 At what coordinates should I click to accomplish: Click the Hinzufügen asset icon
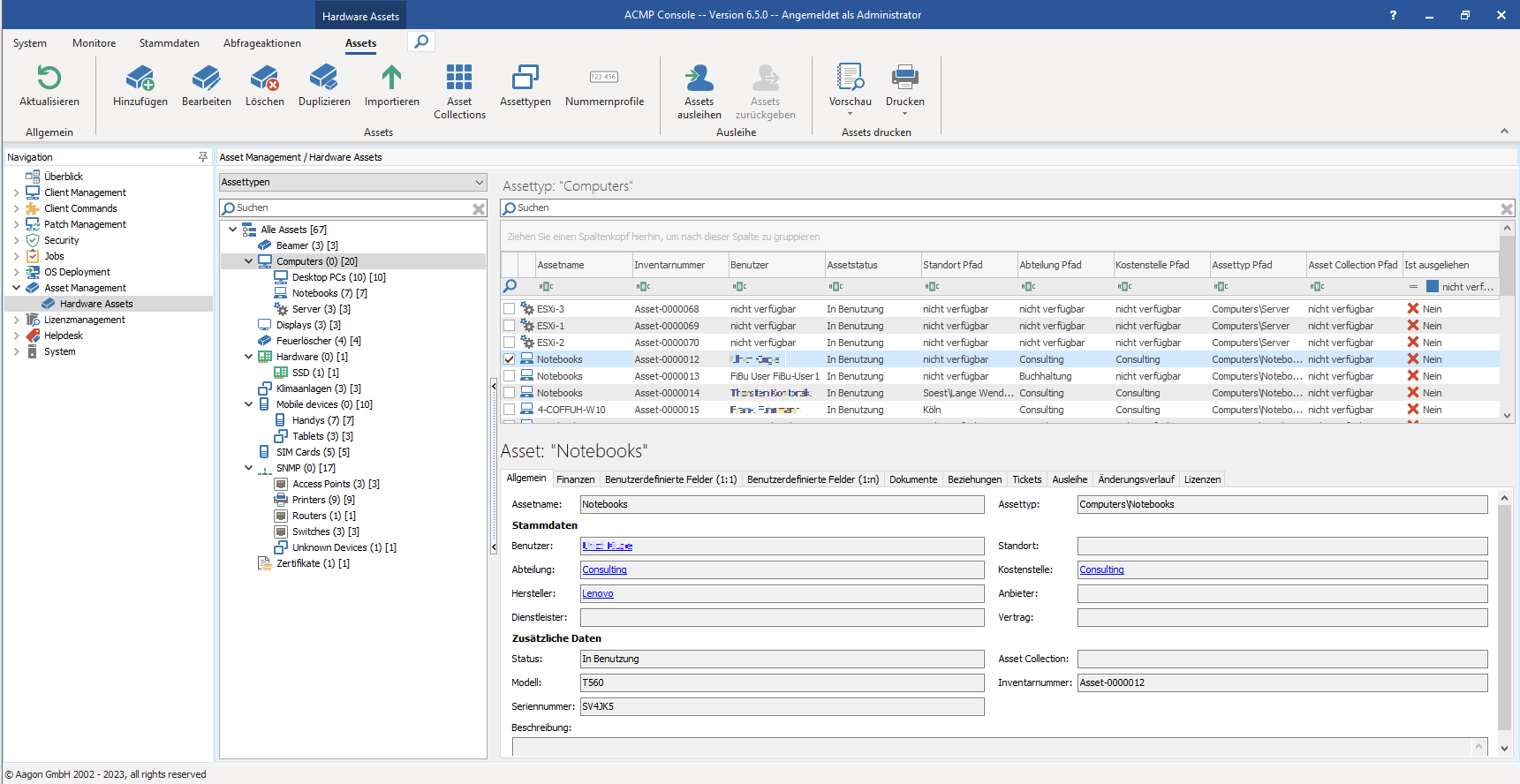pos(140,79)
